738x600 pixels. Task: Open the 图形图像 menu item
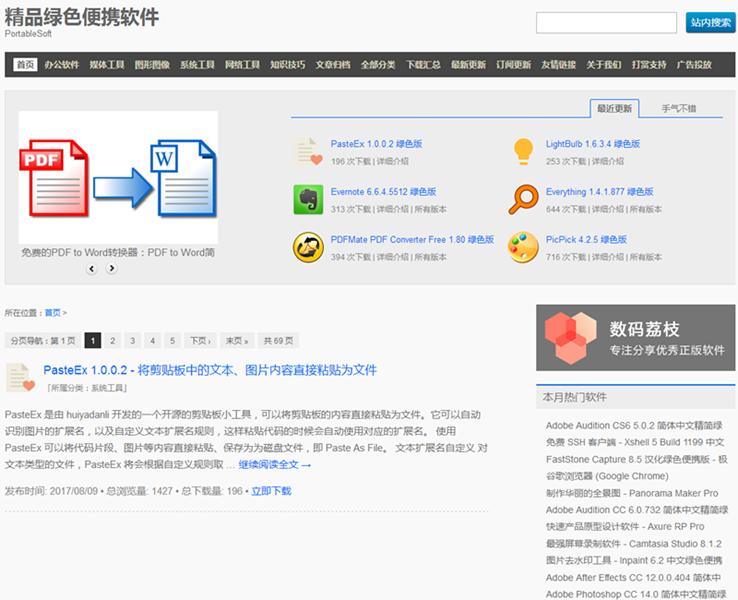(x=152, y=64)
